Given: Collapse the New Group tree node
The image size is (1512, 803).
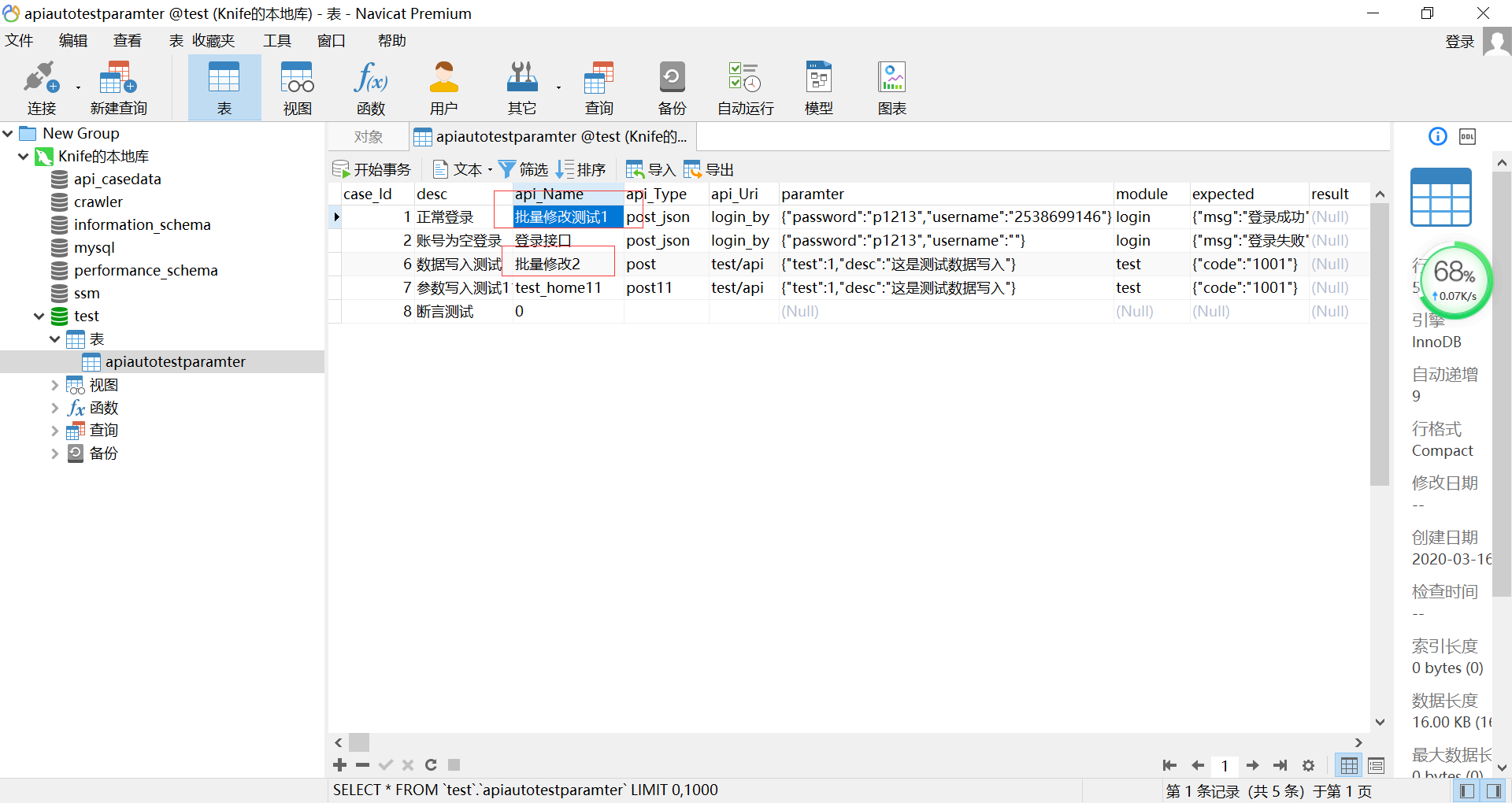Looking at the screenshot, I should pyautogui.click(x=8, y=133).
